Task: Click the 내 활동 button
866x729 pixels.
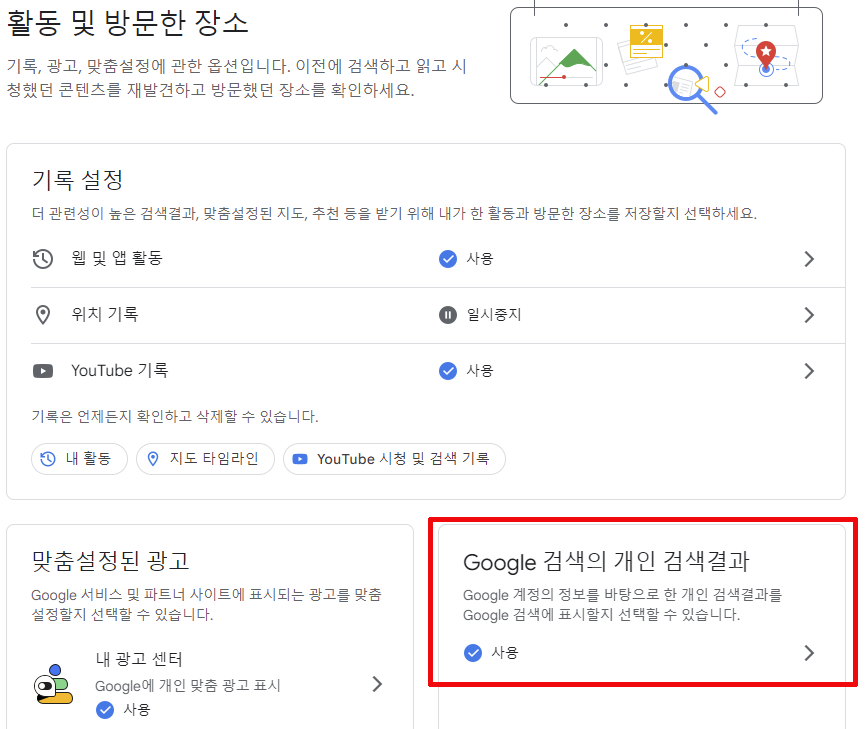Action: (x=80, y=459)
